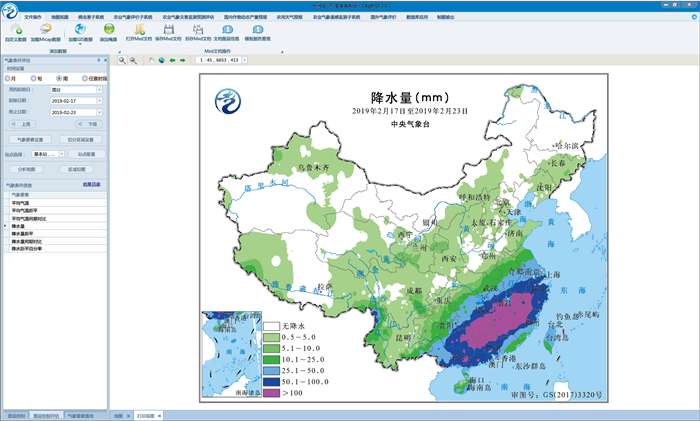Click the 分析制图 button
Viewport: 700px width, 421px height.
(x=27, y=169)
